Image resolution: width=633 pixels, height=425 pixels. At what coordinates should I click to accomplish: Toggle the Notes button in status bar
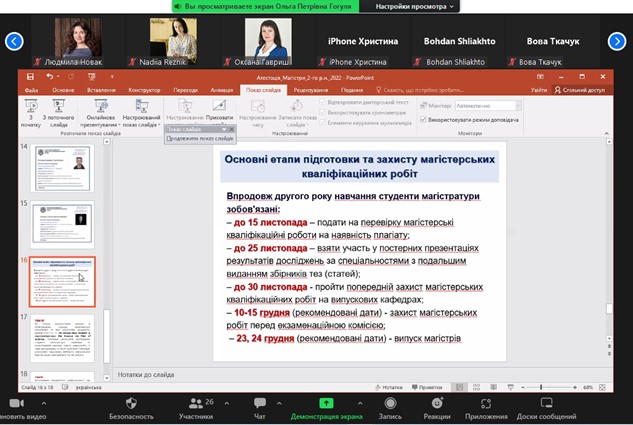coord(389,387)
